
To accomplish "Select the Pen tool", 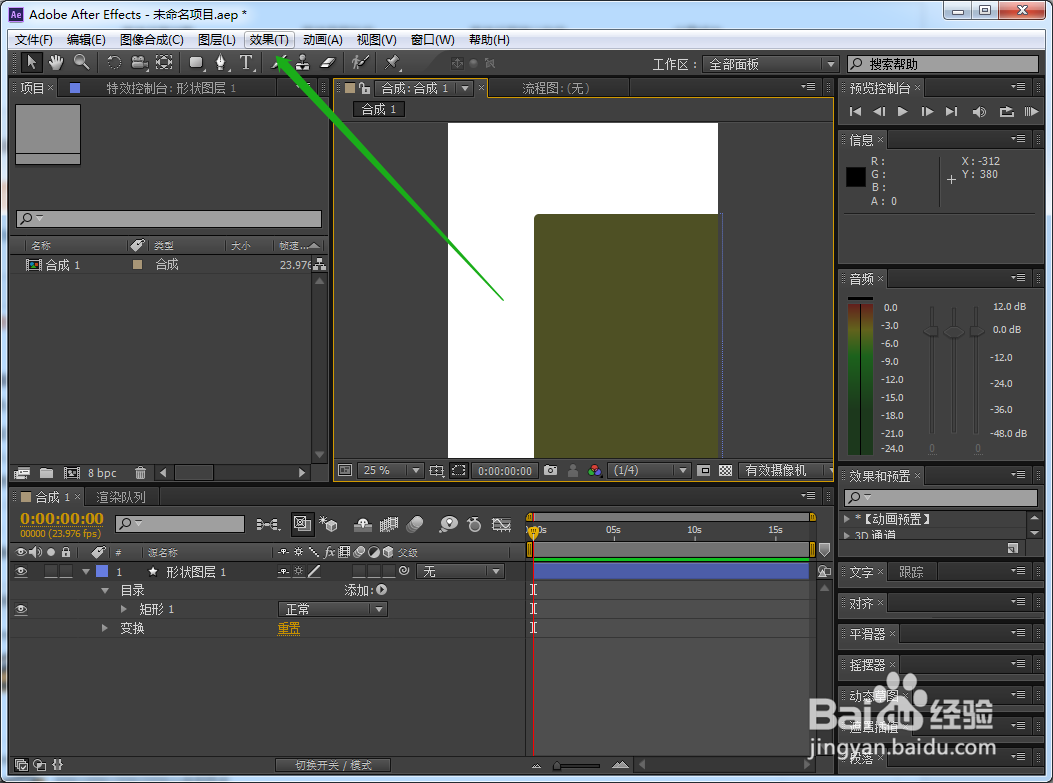I will (221, 63).
